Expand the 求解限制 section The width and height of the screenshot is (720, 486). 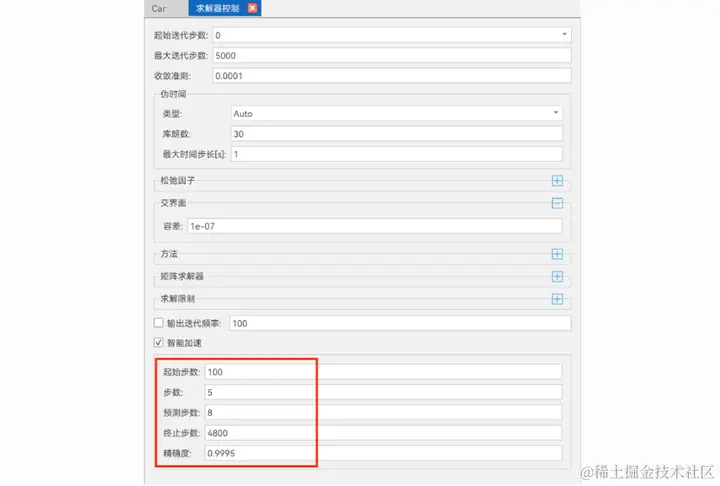click(557, 299)
